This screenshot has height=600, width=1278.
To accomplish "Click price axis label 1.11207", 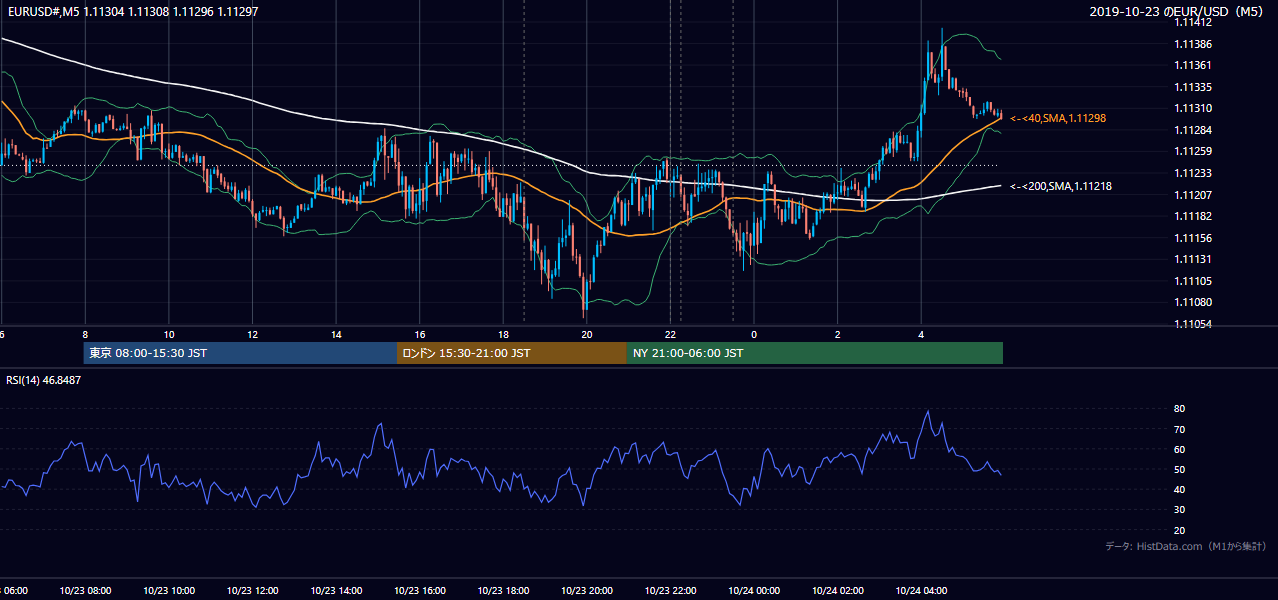I will [1193, 195].
